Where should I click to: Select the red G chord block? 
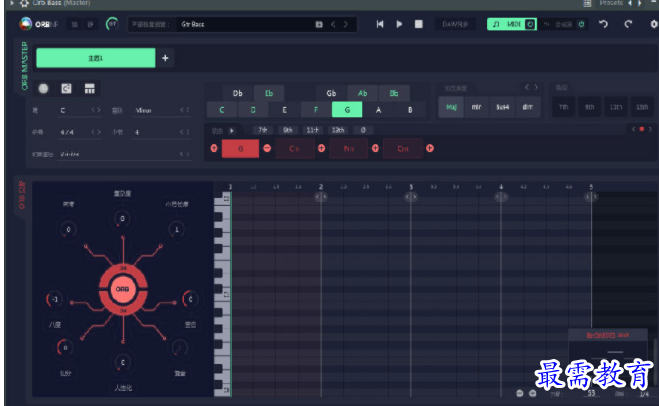(x=240, y=148)
